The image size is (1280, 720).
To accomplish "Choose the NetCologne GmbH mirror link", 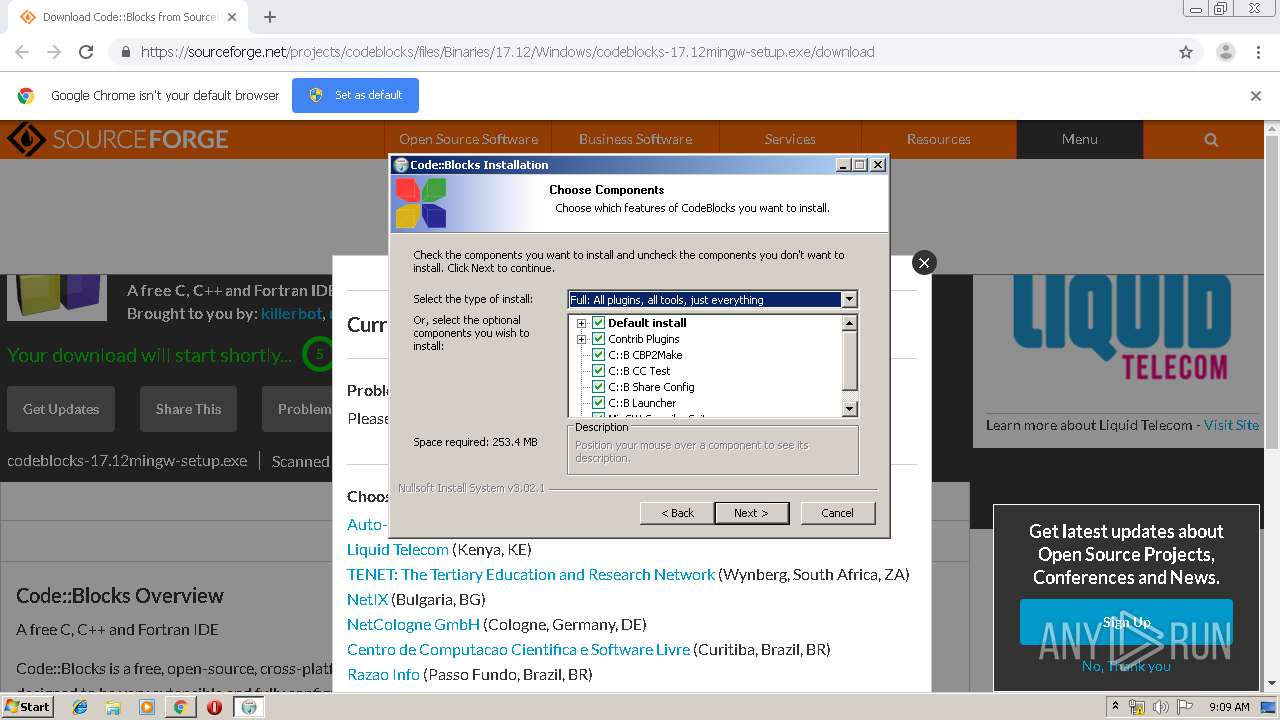I will 413,624.
